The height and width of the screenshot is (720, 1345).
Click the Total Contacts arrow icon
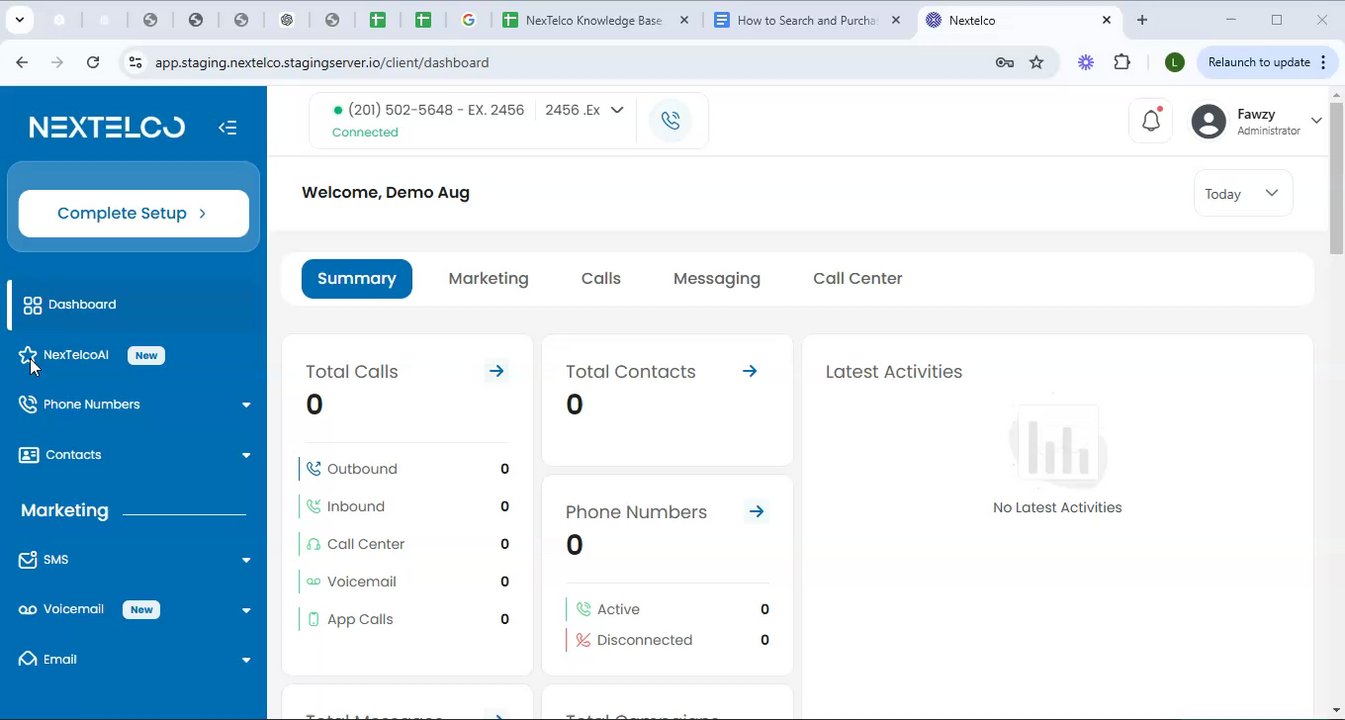pos(749,371)
